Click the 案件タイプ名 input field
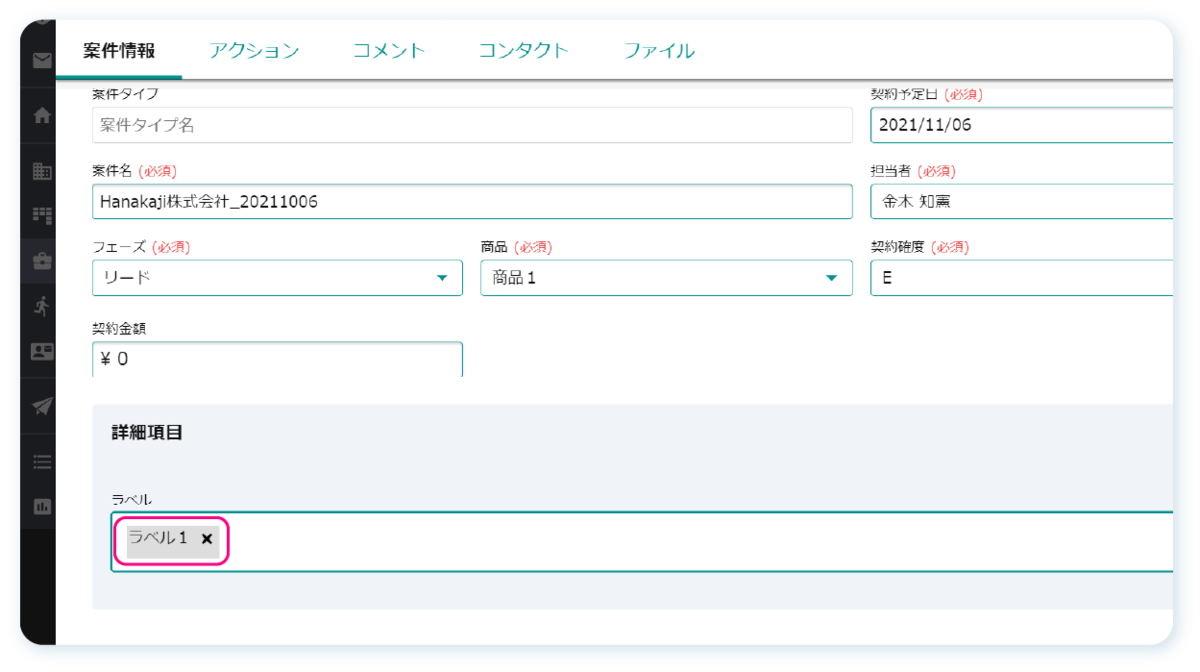This screenshot has height=672, width=1200. click(x=471, y=125)
